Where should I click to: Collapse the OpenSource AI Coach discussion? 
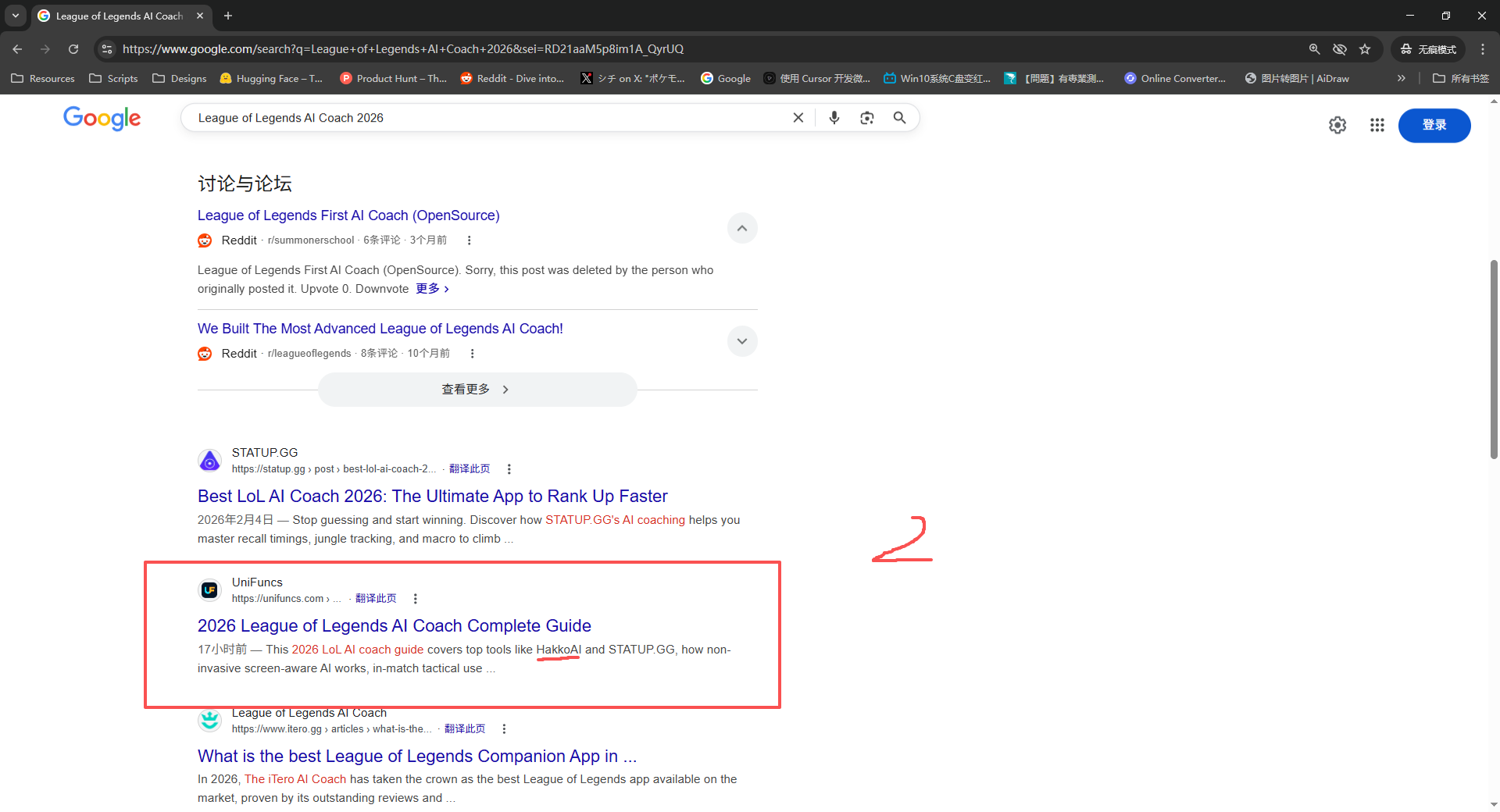point(741,228)
